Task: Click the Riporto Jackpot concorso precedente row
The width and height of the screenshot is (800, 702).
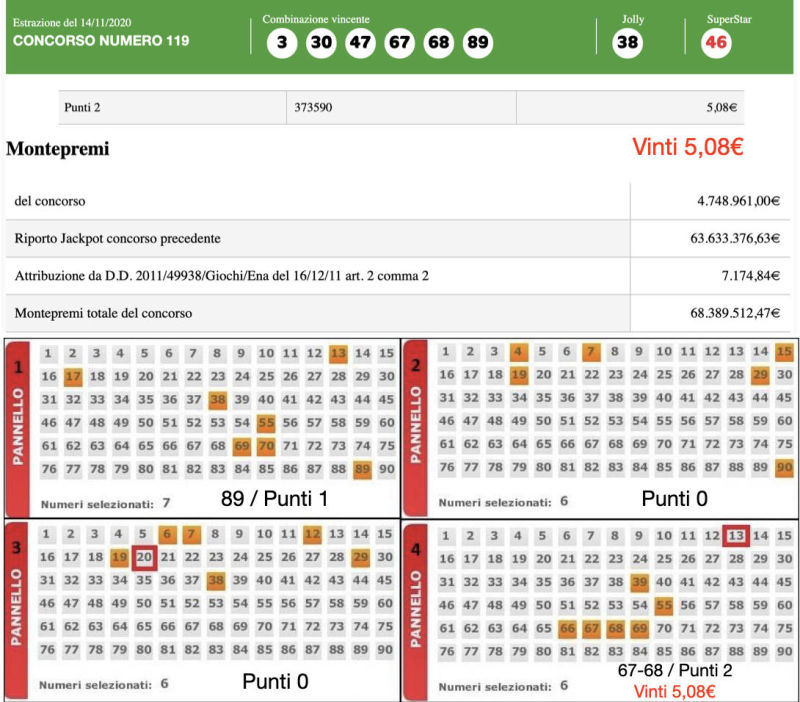Action: pyautogui.click(x=318, y=239)
